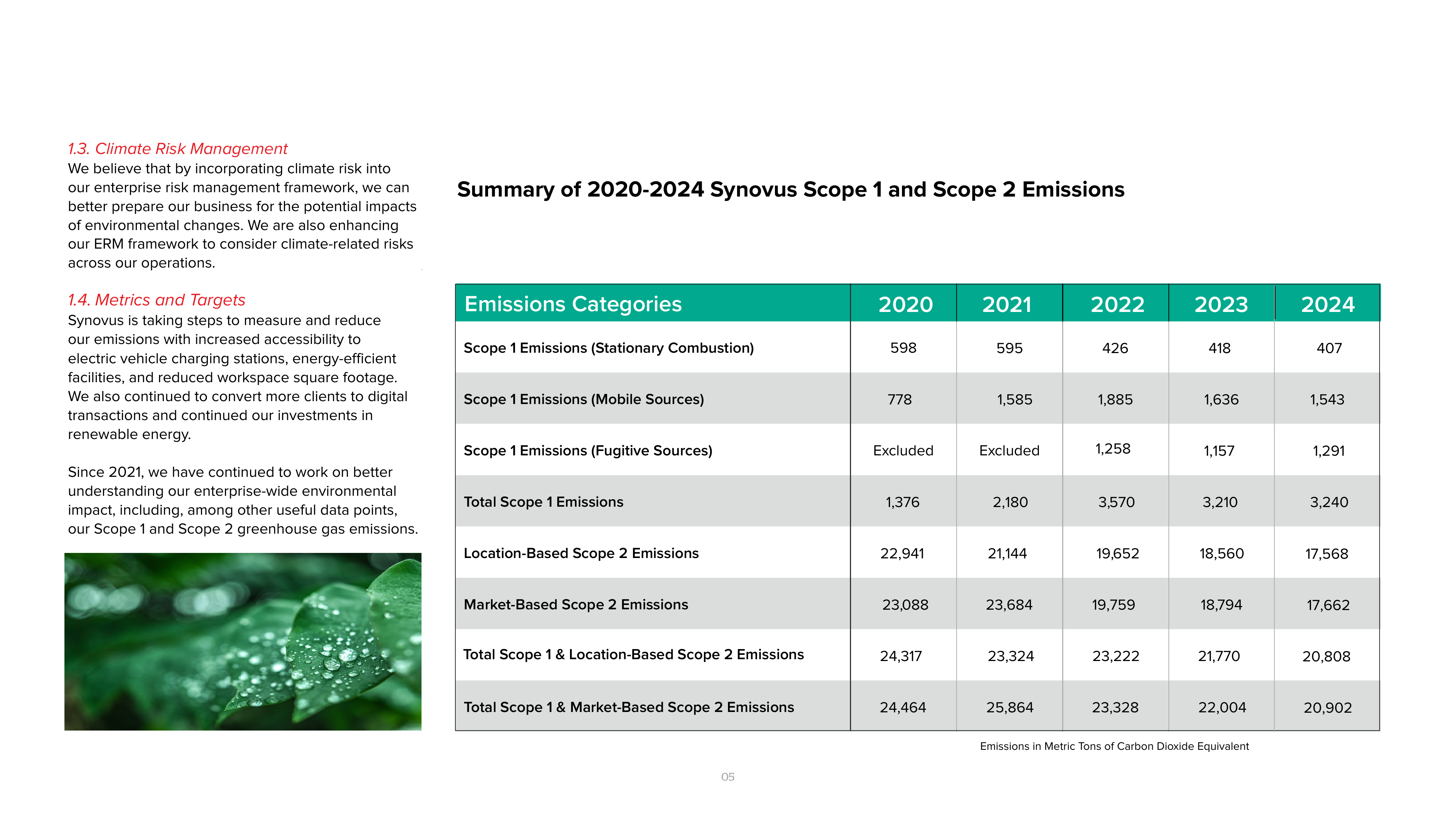Image resolution: width=1456 pixels, height=819 pixels.
Task: Click the '1.4. Metrics and Targets' heading
Action: tap(157, 300)
